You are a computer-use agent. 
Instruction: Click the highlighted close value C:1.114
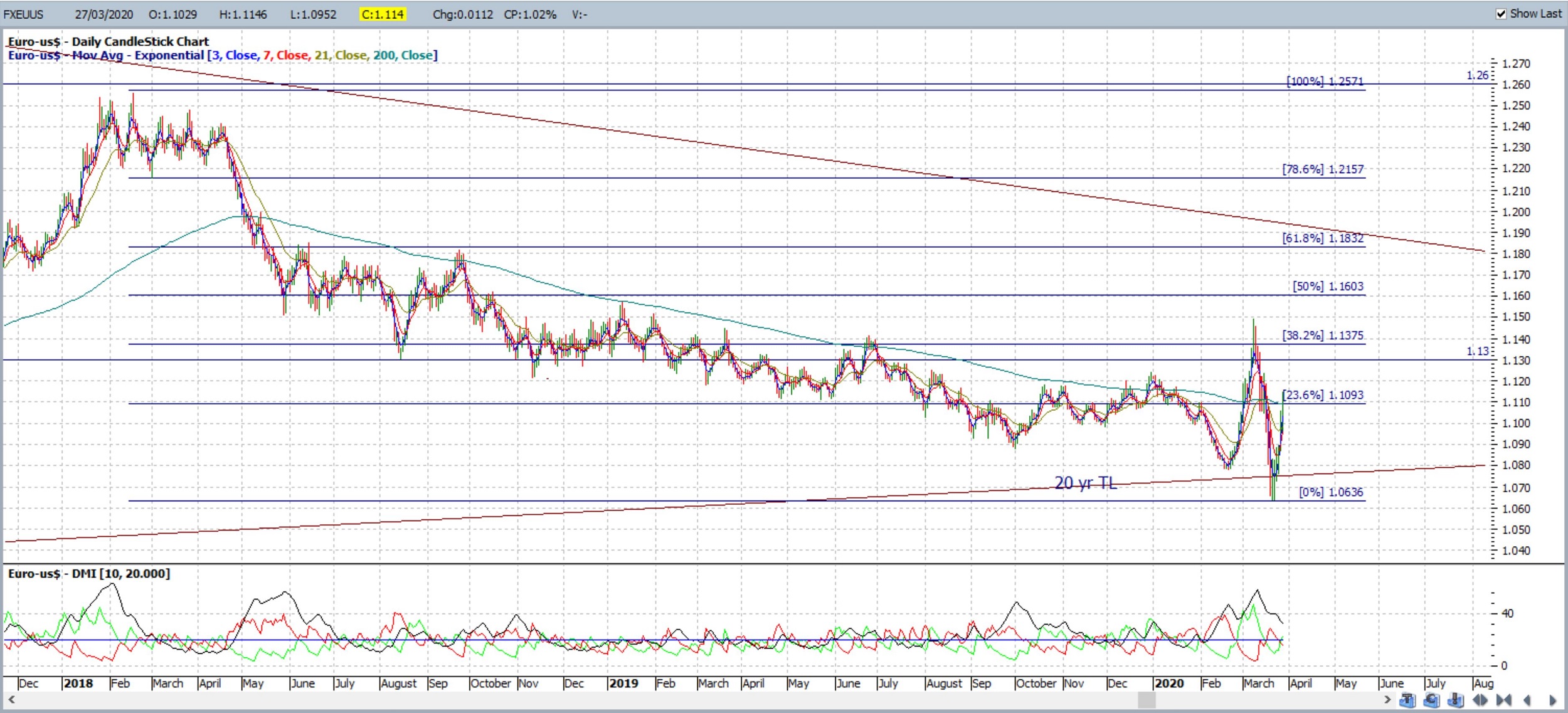tap(383, 14)
